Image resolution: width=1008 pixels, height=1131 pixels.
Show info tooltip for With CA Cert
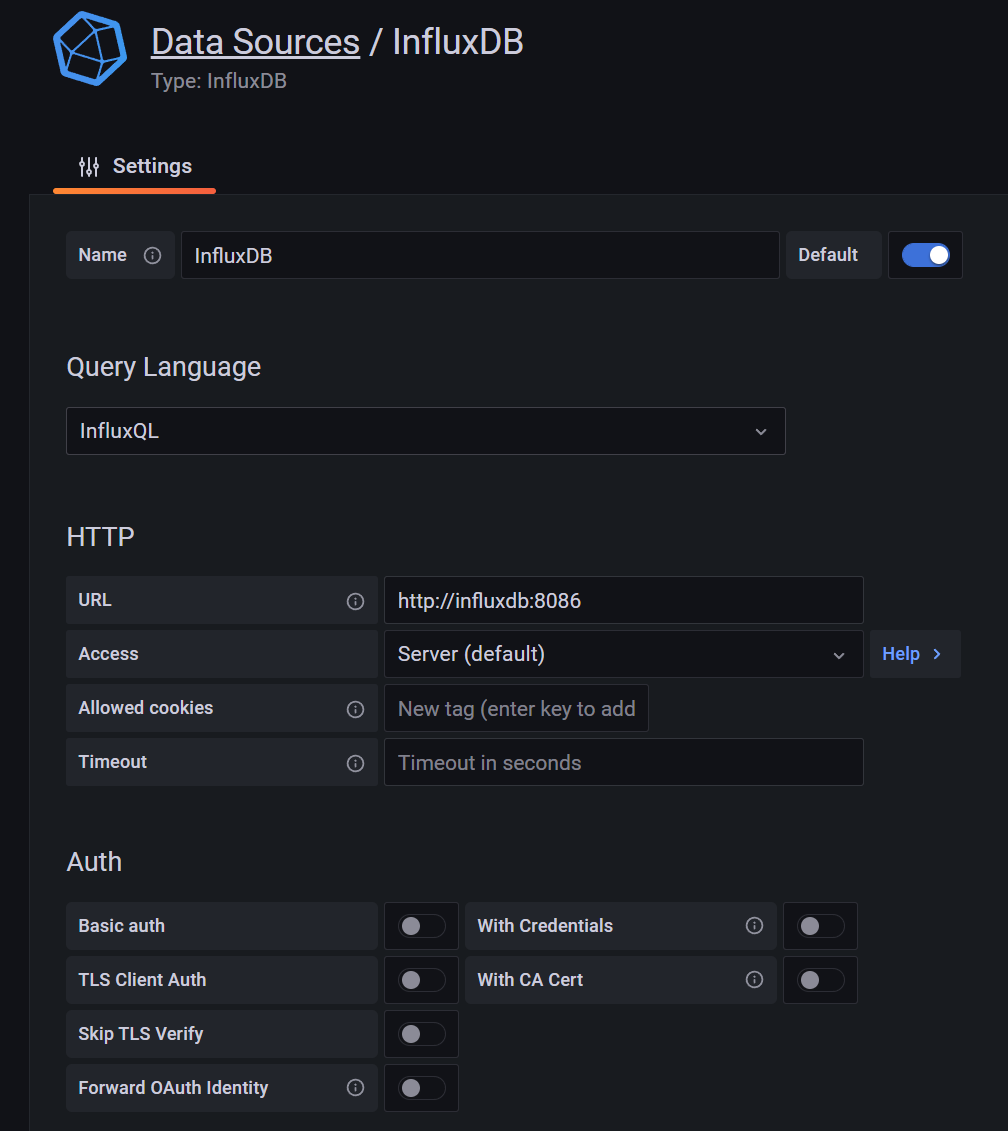(x=754, y=980)
